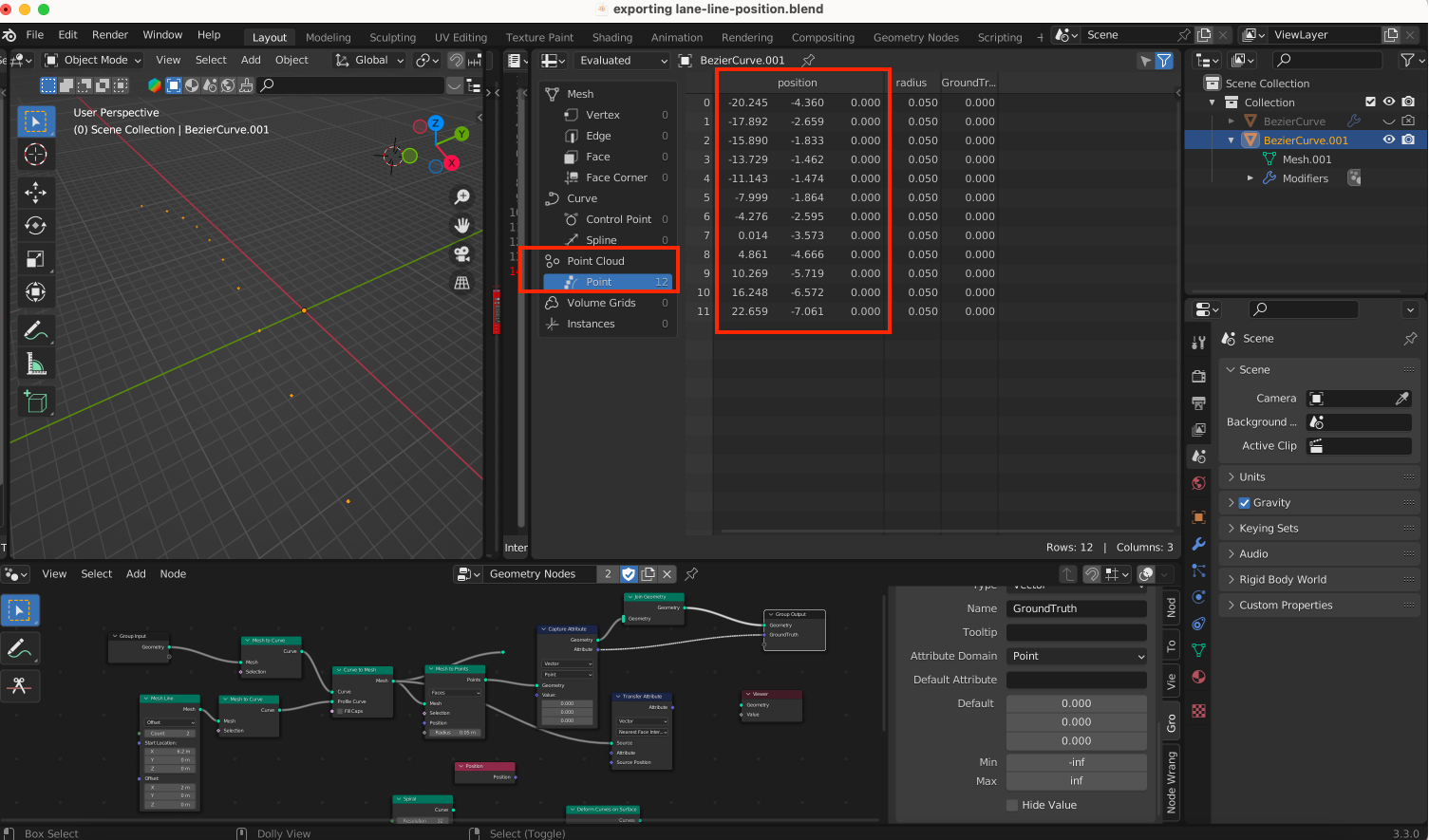The width and height of the screenshot is (1429, 840).
Task: Enable the Hide Value checkbox
Action: (x=1012, y=805)
